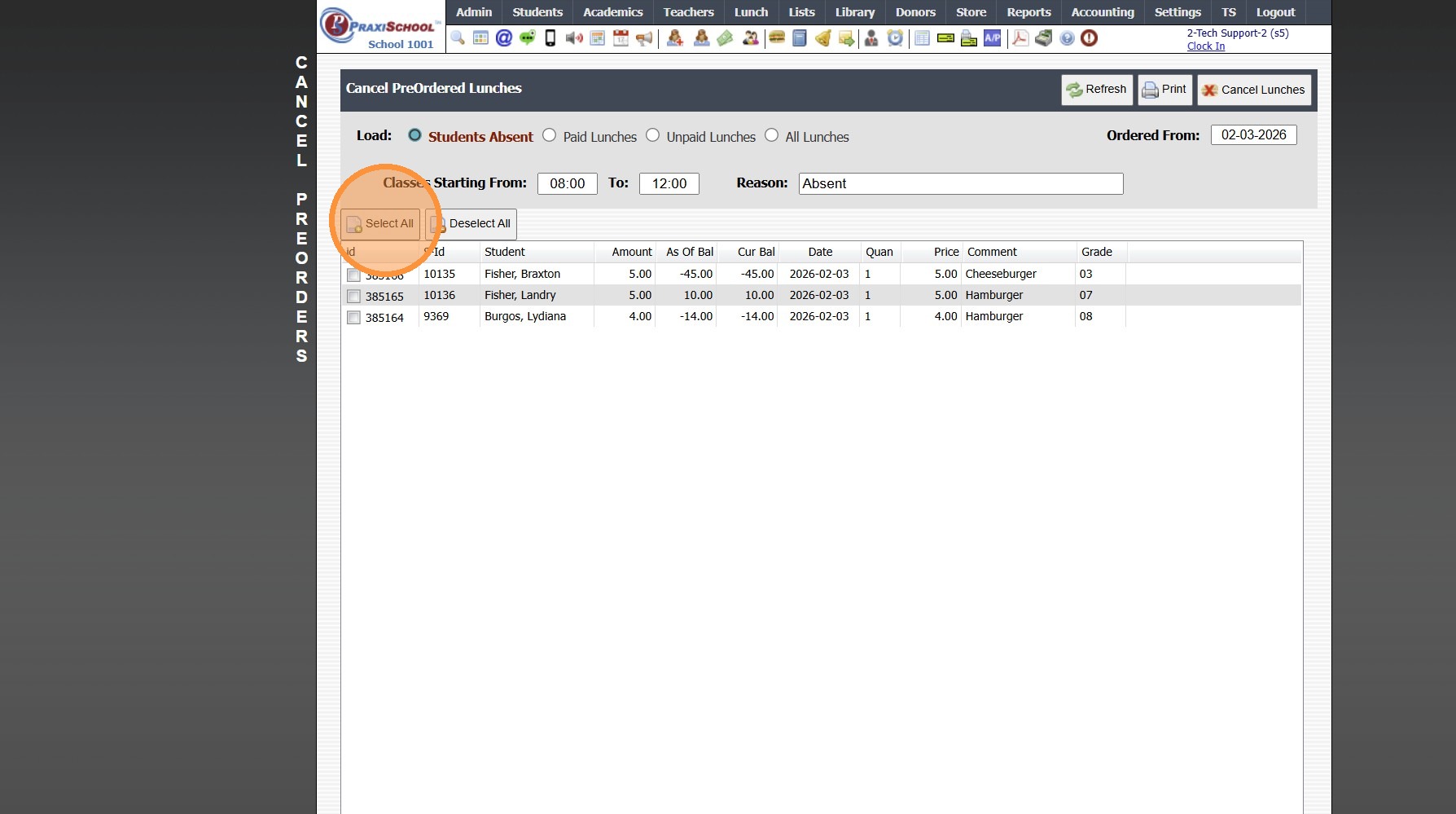
Task: Click the staff person in suit icon
Action: tap(871, 38)
